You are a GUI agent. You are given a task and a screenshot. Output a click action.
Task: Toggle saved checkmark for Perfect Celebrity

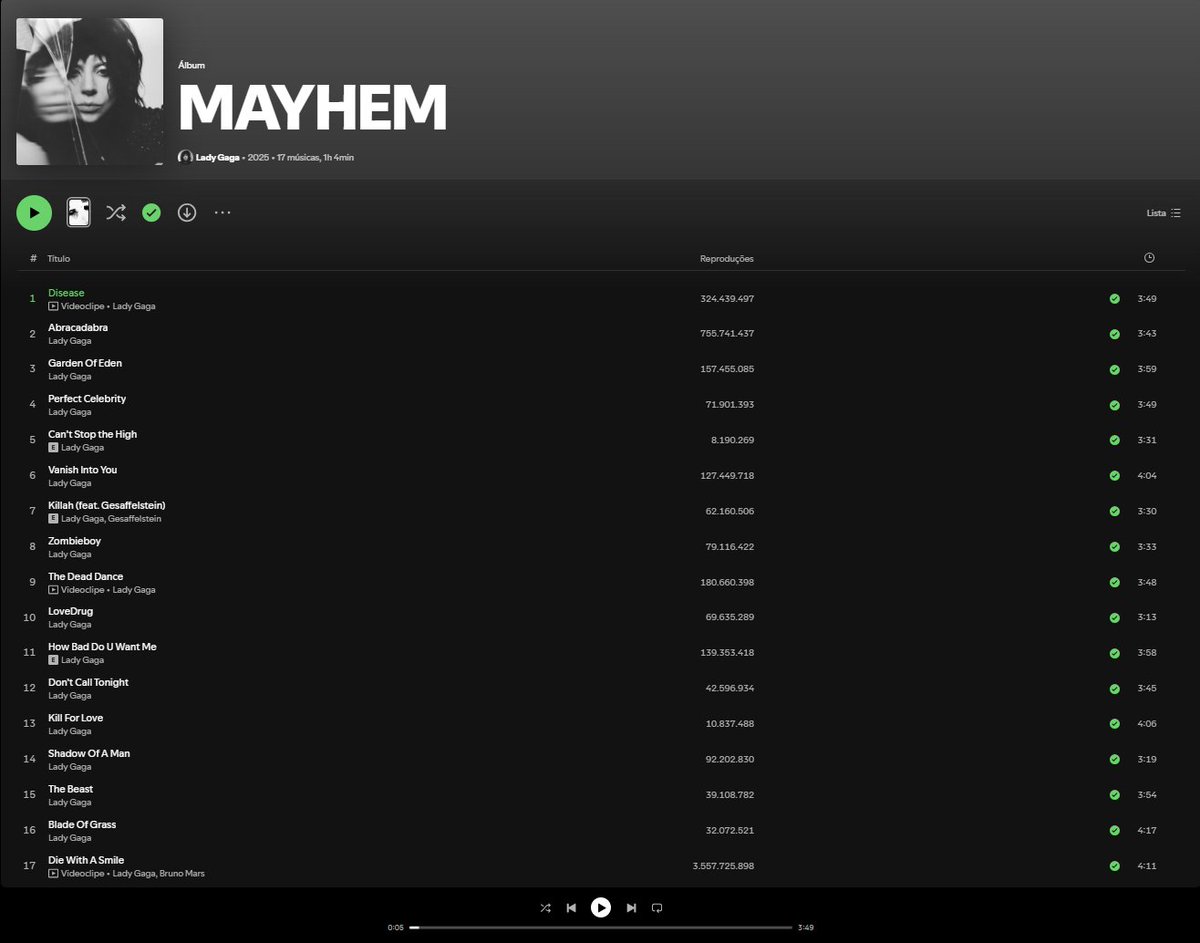pyautogui.click(x=1114, y=405)
